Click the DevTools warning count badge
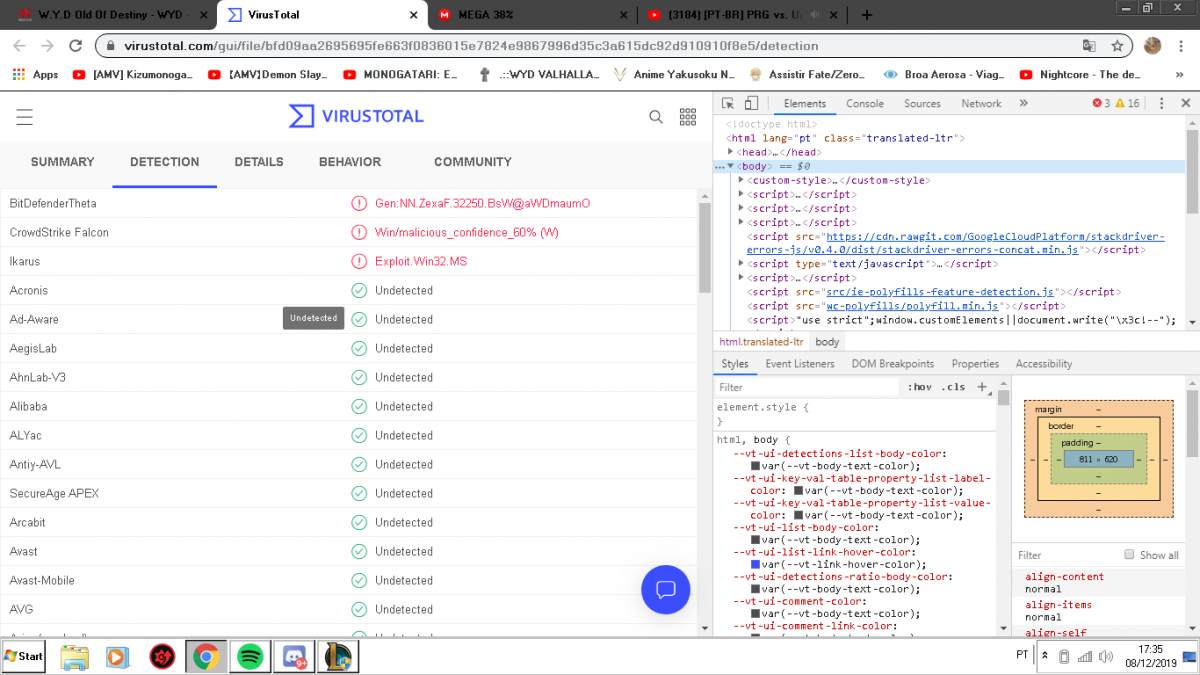Image resolution: width=1200 pixels, height=675 pixels. [1127, 103]
